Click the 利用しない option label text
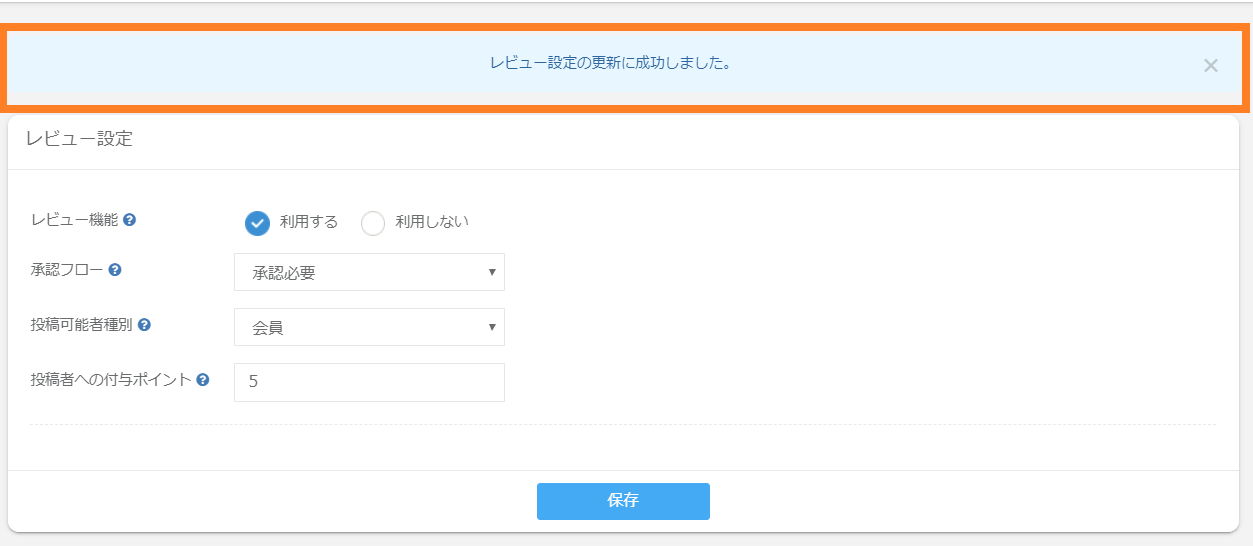 (x=432, y=222)
